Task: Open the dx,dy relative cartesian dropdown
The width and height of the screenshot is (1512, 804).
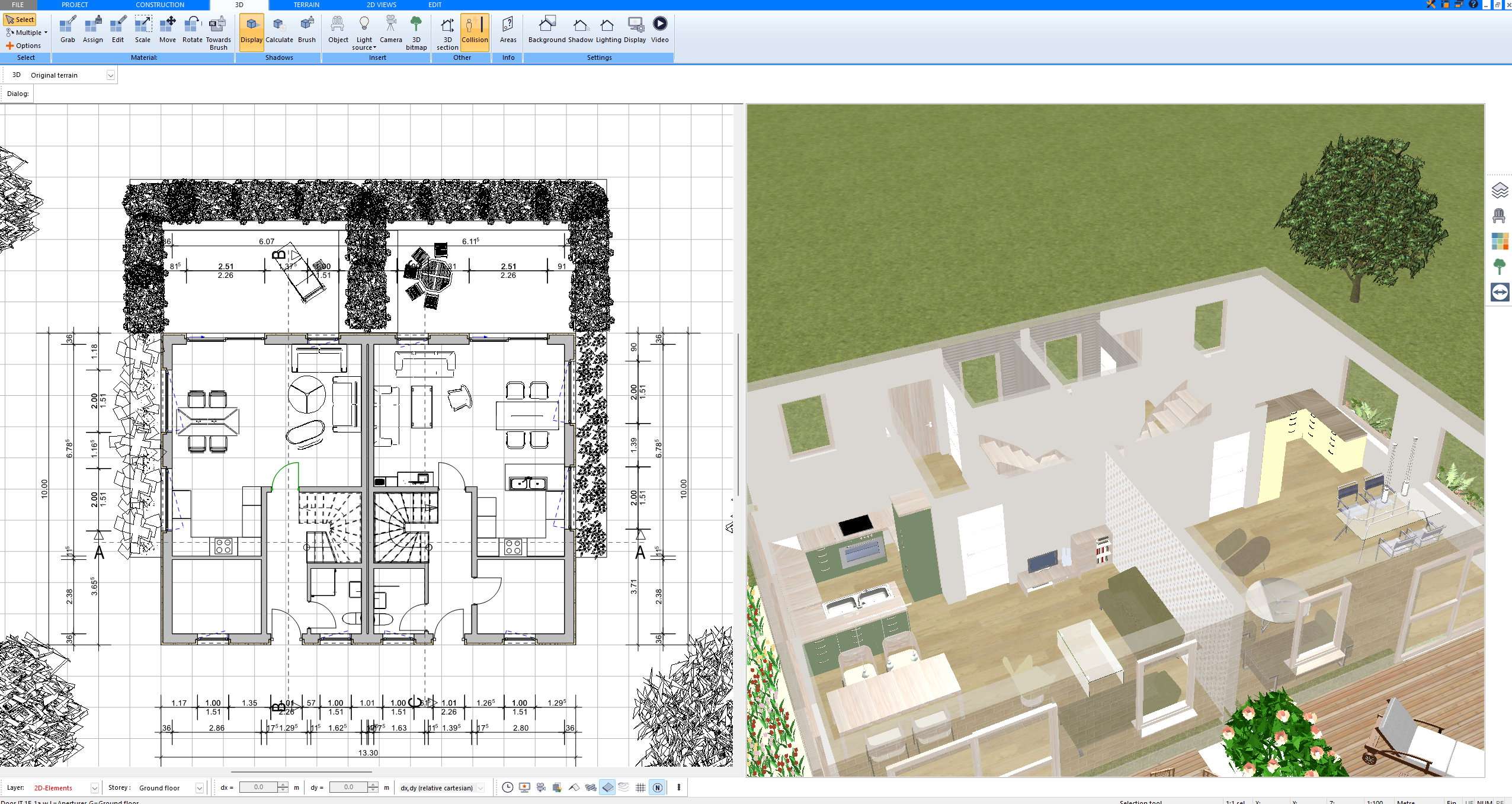Action: pos(480,788)
